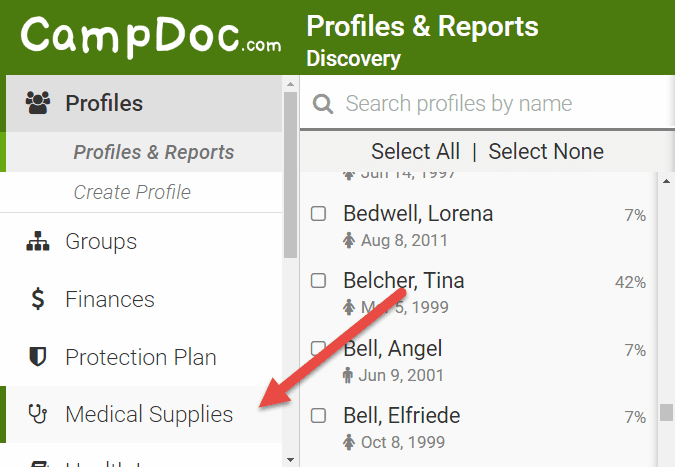Click the sidebar vertical scrollbar thumb
The height and width of the screenshot is (467, 675).
point(291,175)
